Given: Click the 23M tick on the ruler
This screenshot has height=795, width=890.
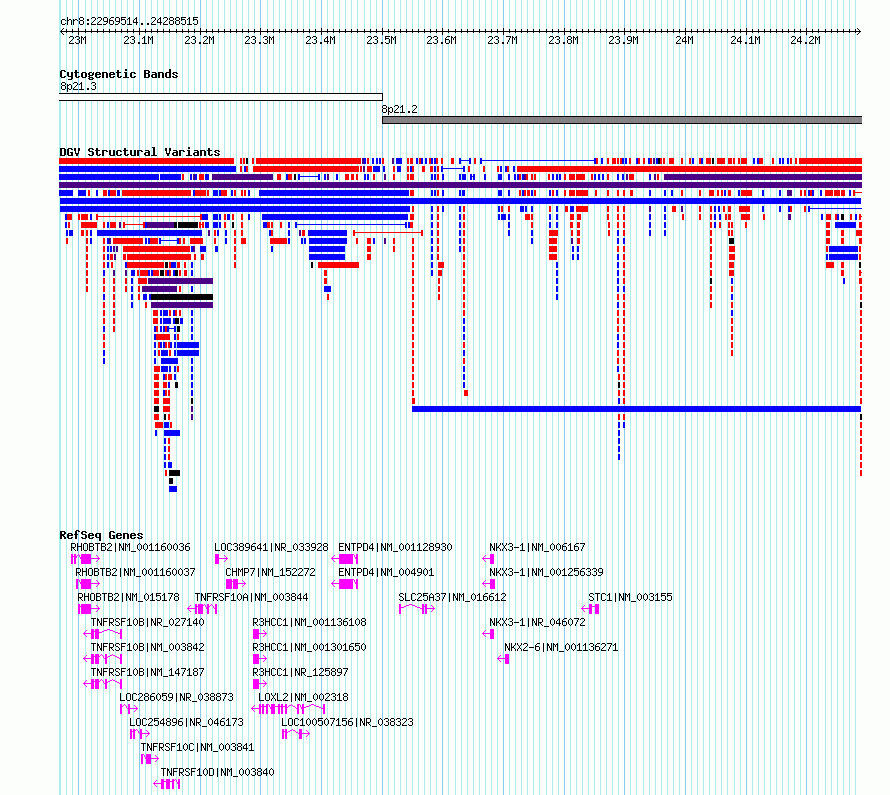Looking at the screenshot, I should click(x=77, y=40).
